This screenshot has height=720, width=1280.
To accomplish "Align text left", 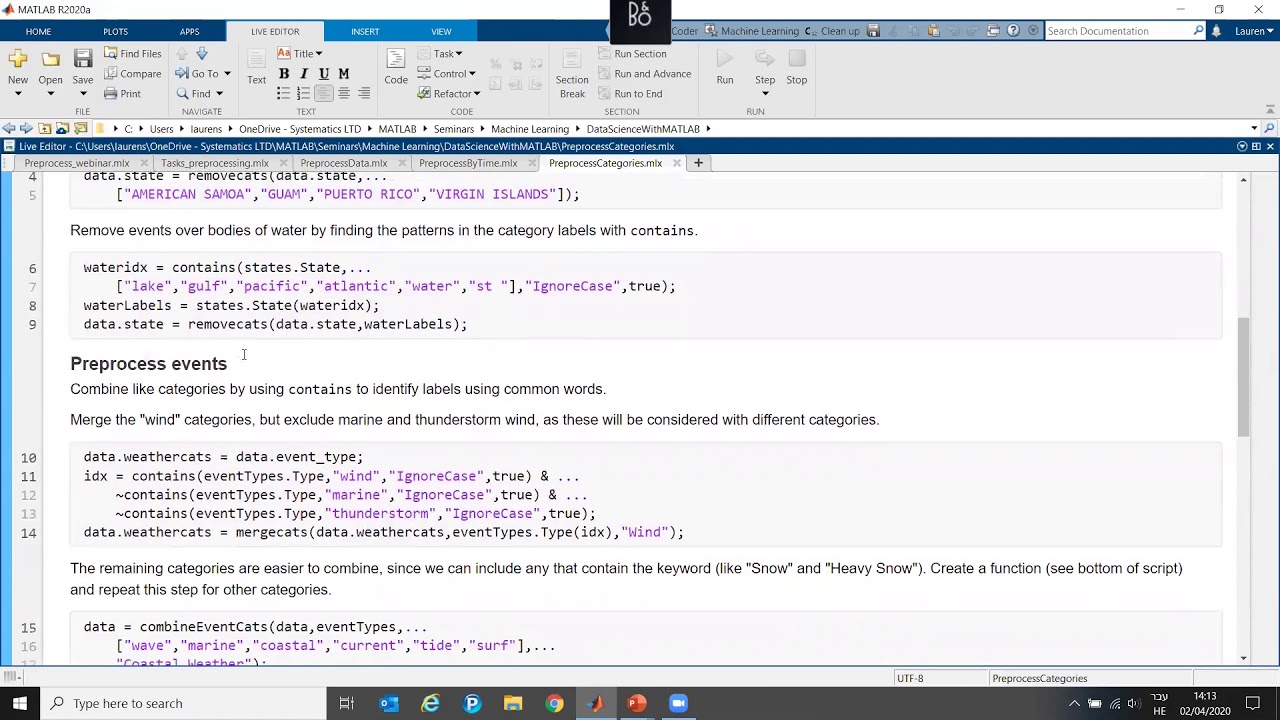I will pos(324,94).
